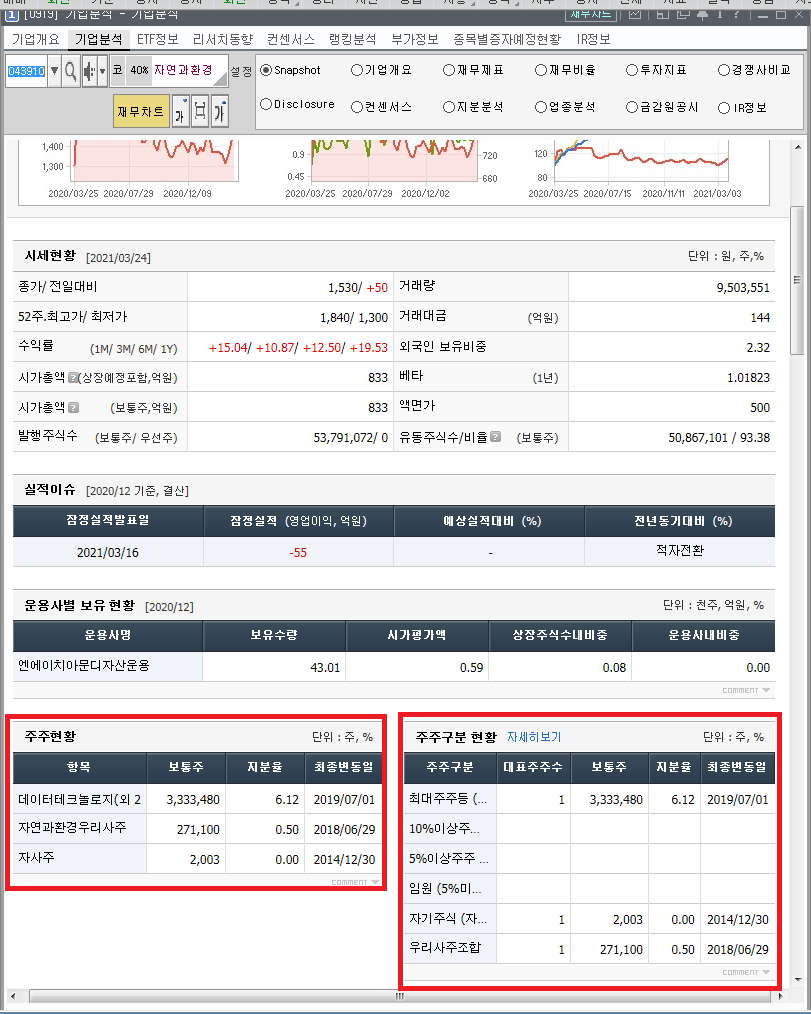Open the 컨센서스 top tab
This screenshot has width=811, height=1014.
(x=290, y=39)
